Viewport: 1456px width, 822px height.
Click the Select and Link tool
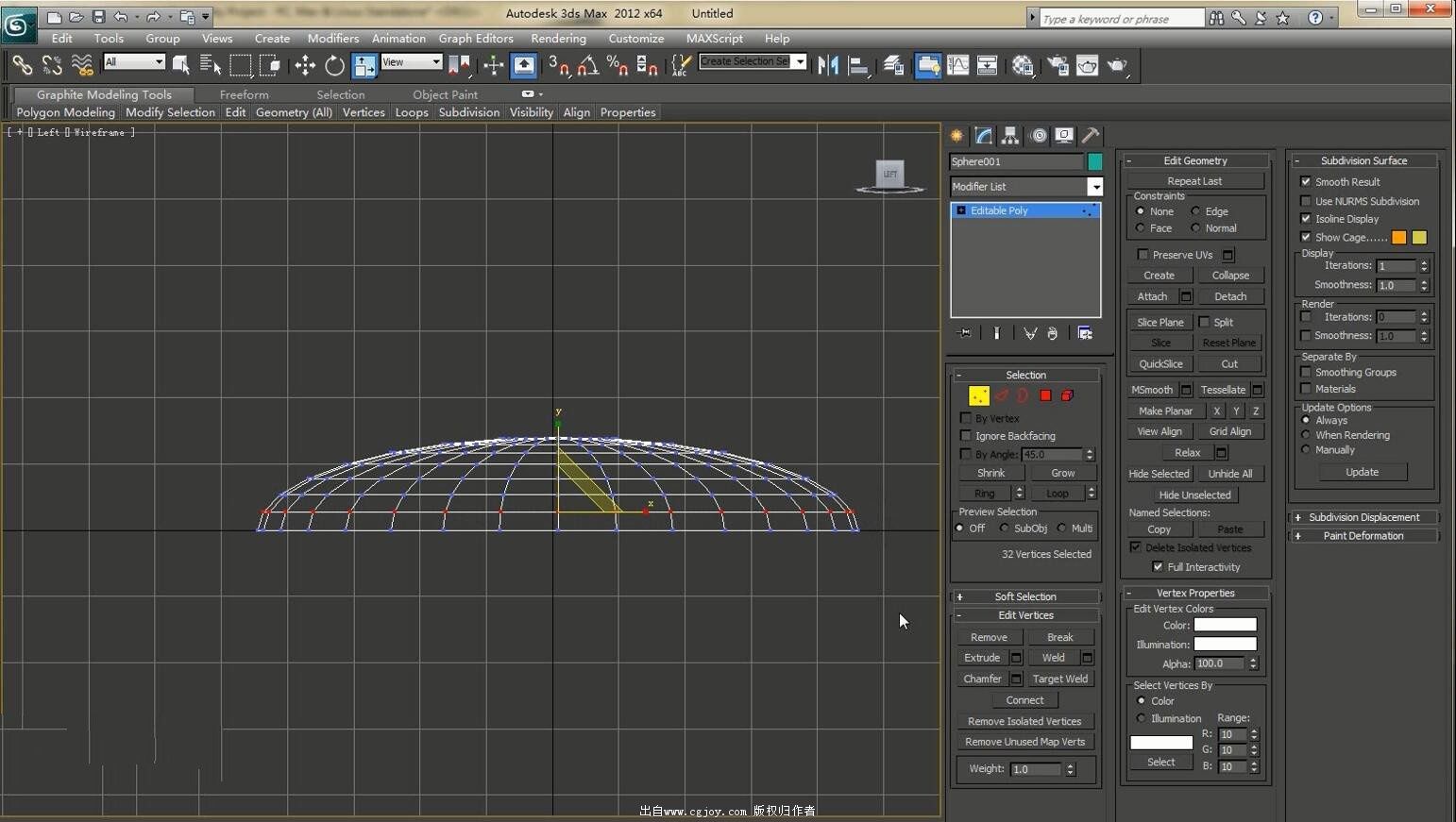point(22,65)
